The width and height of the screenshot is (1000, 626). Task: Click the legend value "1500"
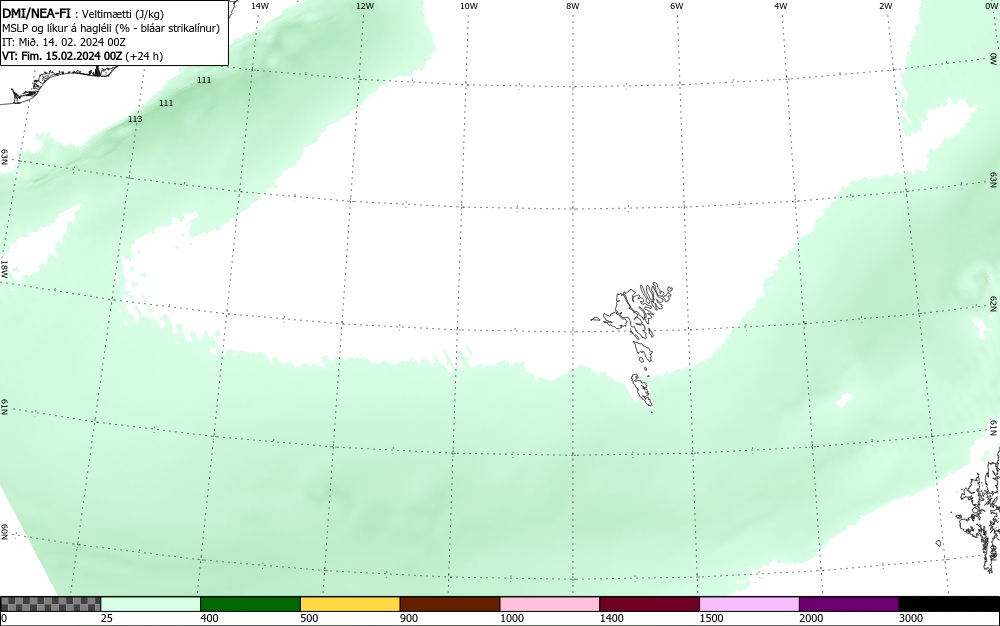point(711,618)
